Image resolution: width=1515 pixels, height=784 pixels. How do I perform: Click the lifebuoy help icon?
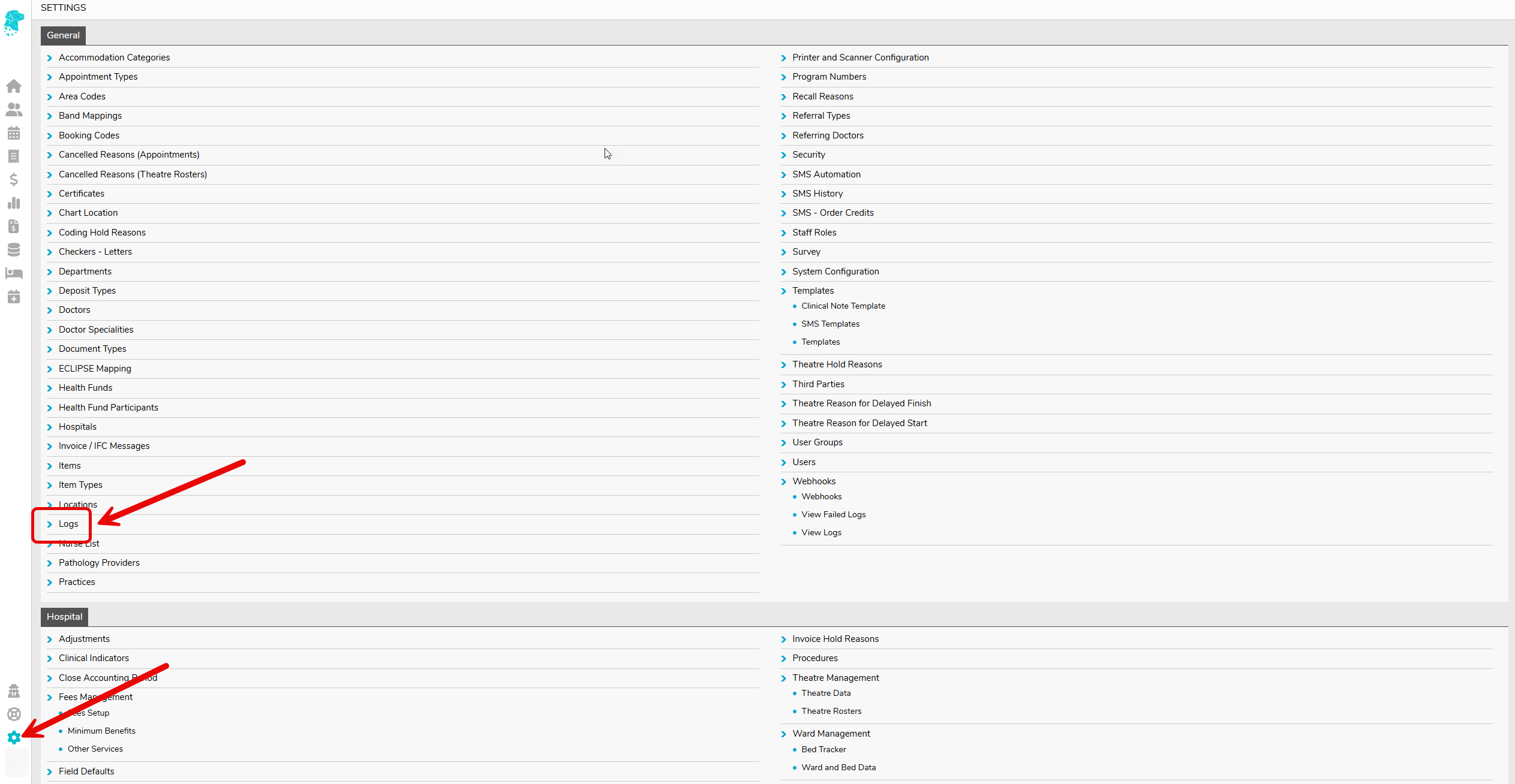click(x=14, y=714)
